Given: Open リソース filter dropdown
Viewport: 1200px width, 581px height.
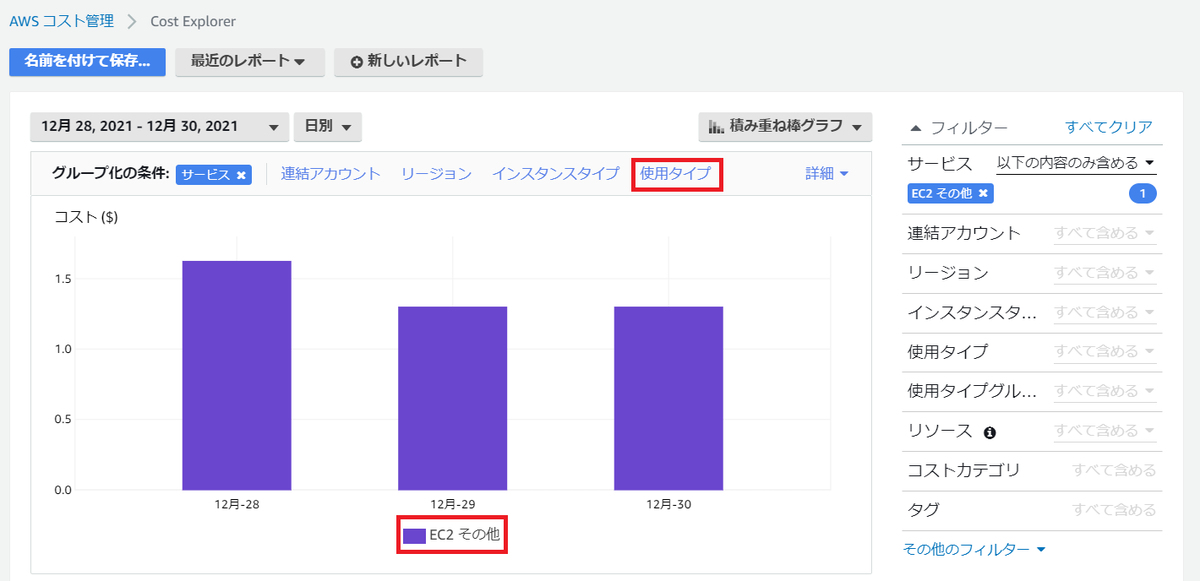Looking at the screenshot, I should (1105, 431).
